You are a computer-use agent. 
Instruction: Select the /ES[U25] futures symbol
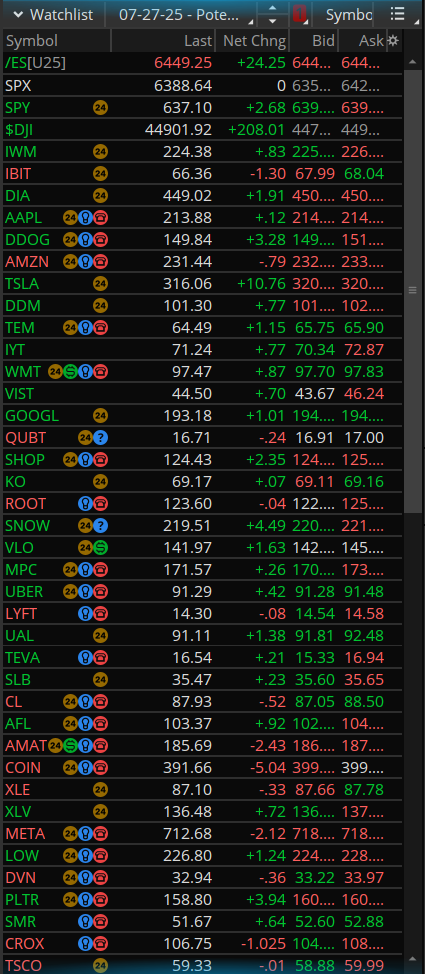[35, 63]
